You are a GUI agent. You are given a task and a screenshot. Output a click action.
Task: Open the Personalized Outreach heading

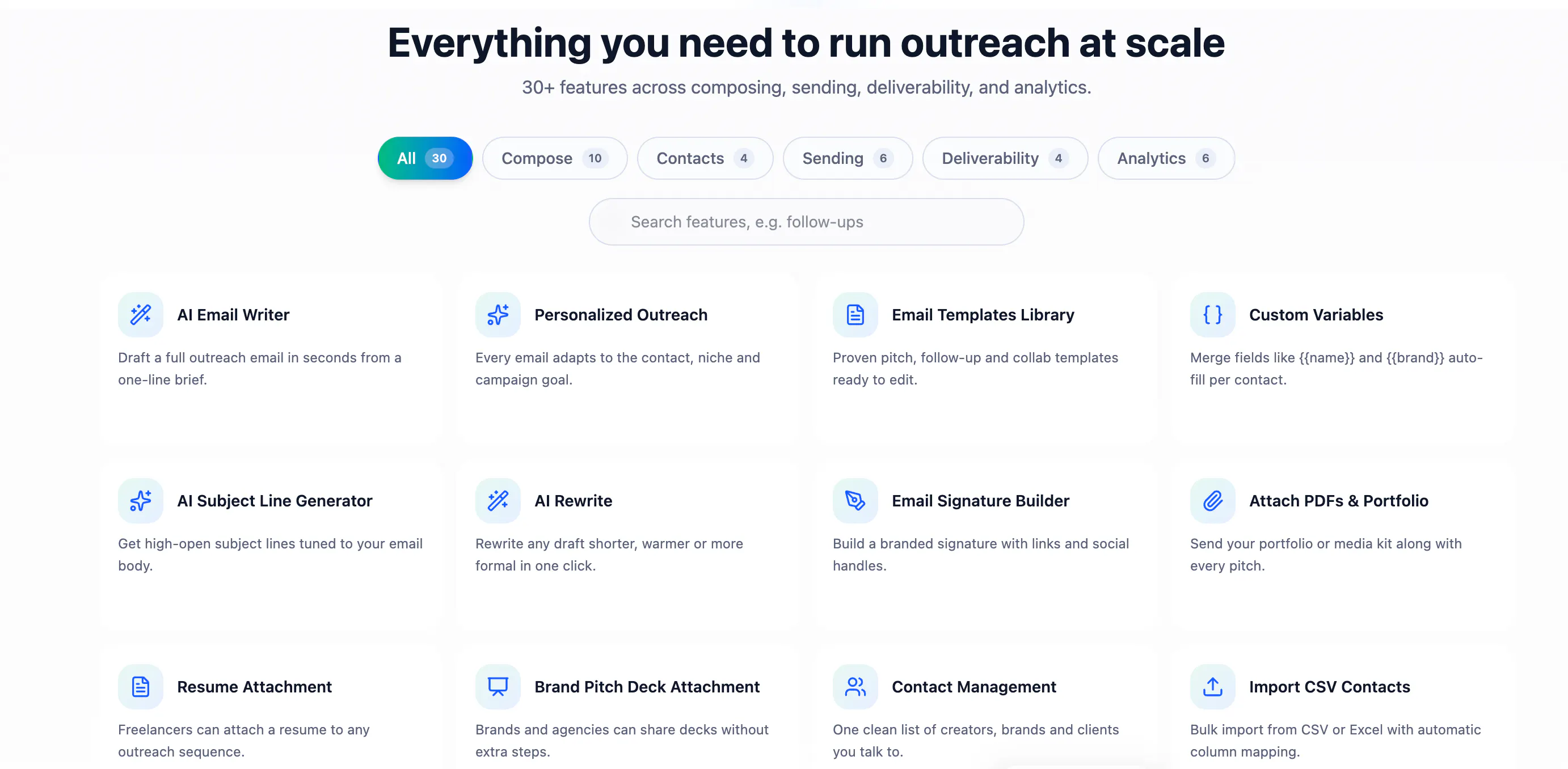[621, 315]
